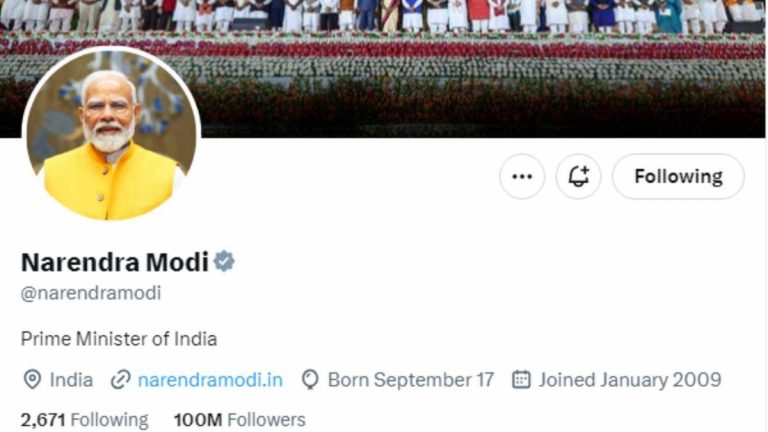
Task: Click the Prime Minister of India bio
Action: click(x=119, y=339)
